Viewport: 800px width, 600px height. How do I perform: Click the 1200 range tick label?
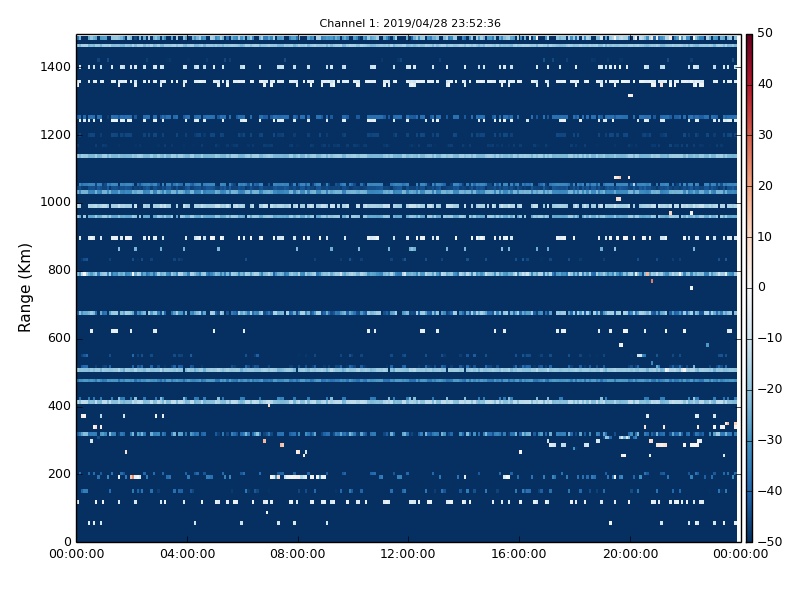coord(56,135)
